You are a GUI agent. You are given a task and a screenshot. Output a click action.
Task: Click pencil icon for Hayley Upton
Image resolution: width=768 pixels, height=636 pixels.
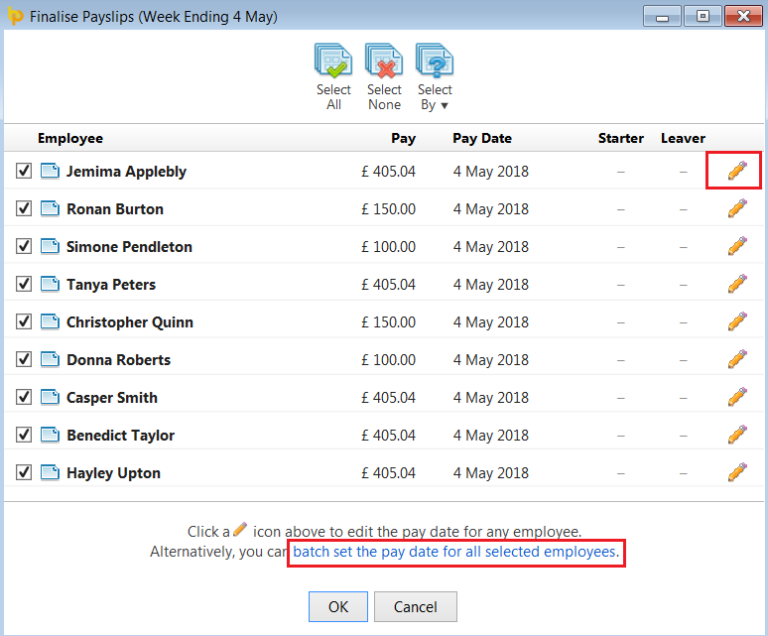pos(737,473)
